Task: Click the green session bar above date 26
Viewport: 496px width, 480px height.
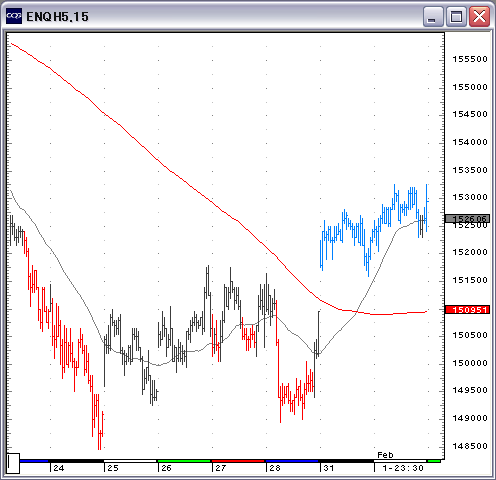Action: (x=184, y=461)
